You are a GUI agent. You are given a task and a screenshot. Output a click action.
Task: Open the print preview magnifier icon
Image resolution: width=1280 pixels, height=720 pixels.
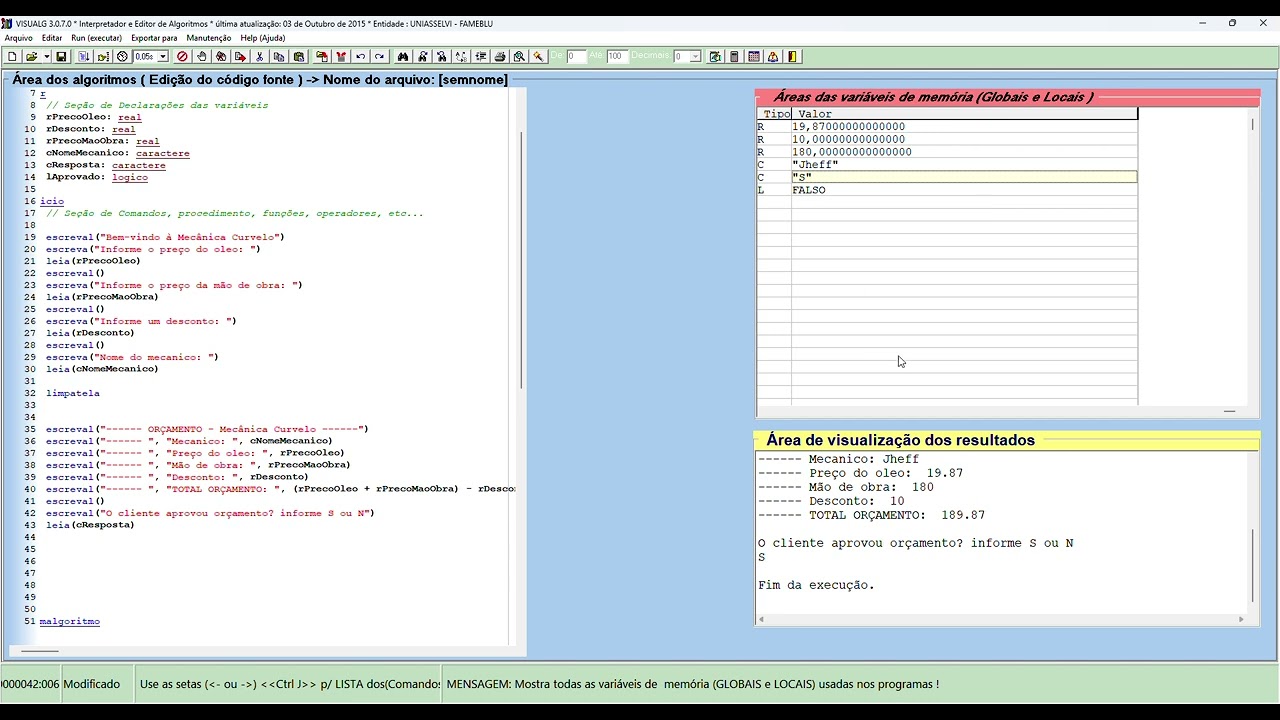(519, 57)
